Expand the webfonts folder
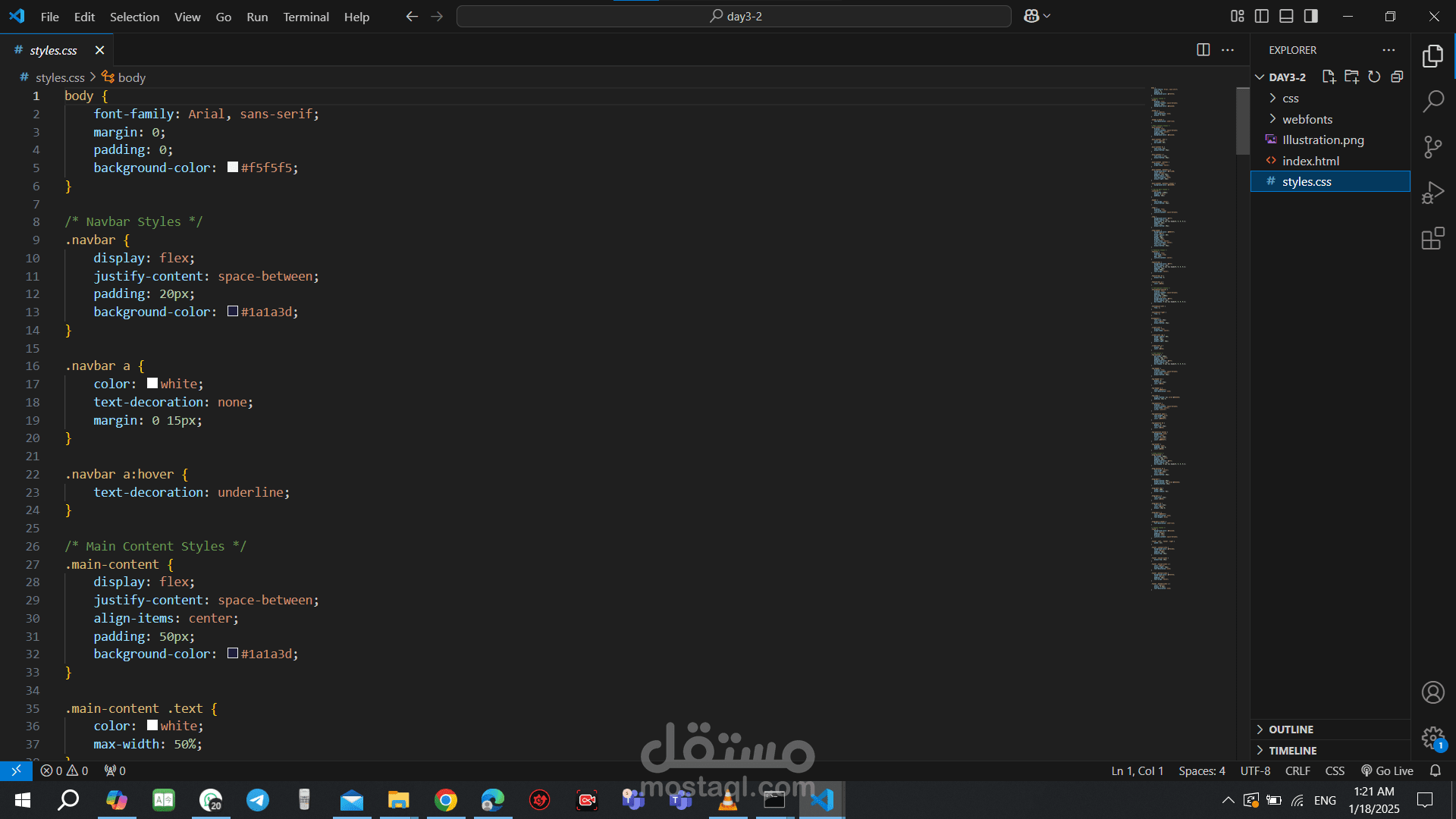 (x=1307, y=119)
